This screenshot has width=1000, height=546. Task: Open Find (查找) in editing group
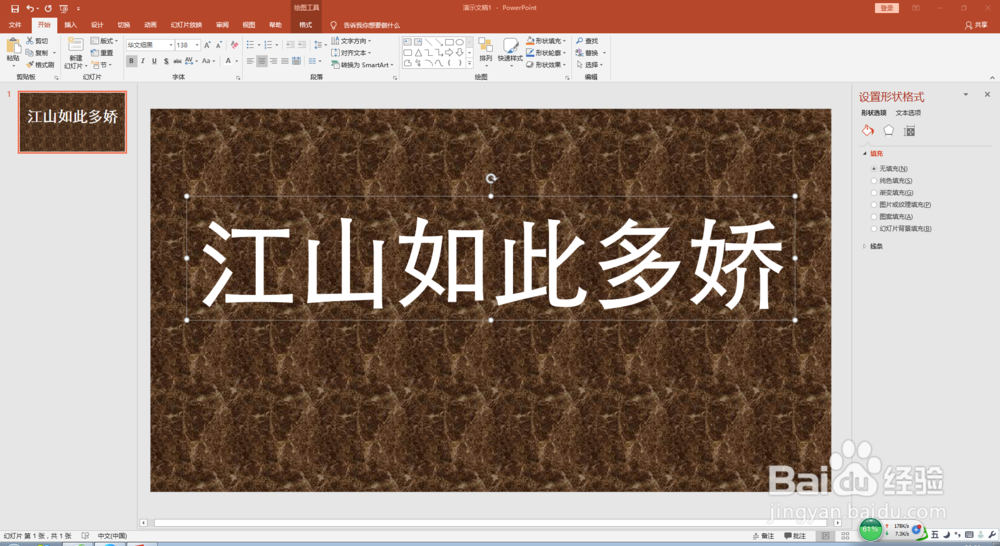[587, 41]
